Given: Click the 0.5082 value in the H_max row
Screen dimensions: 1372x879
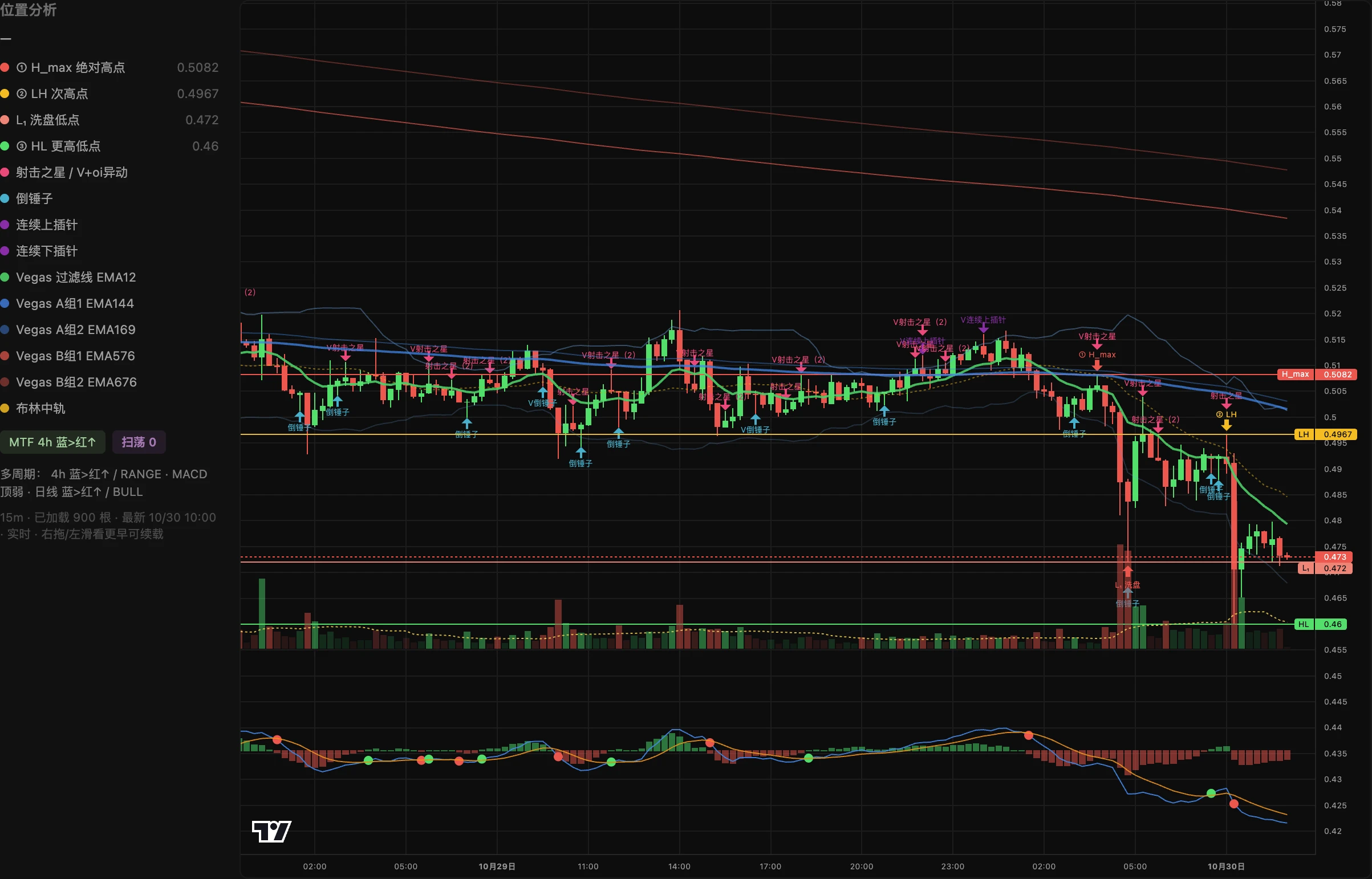Looking at the screenshot, I should point(197,67).
